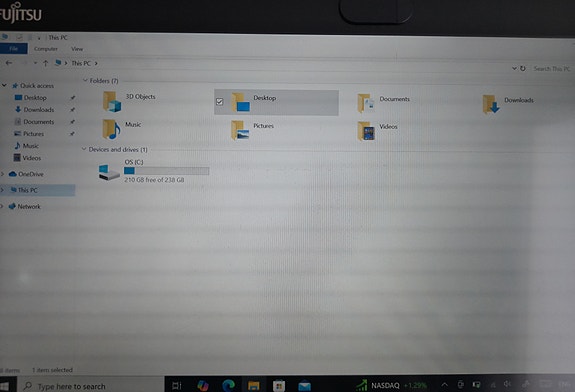The width and height of the screenshot is (575, 392).
Task: Open Task View on the taskbar
Action: (x=177, y=385)
